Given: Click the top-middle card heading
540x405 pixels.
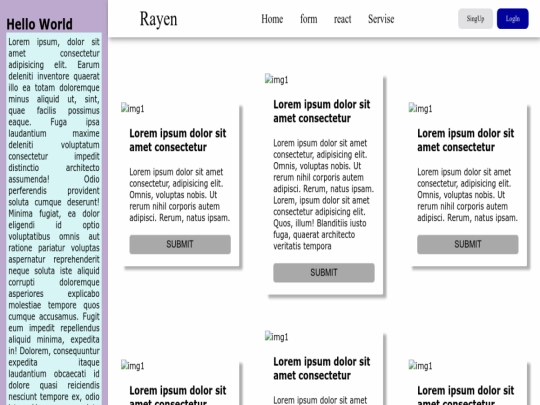Looking at the screenshot, I should point(322,111).
